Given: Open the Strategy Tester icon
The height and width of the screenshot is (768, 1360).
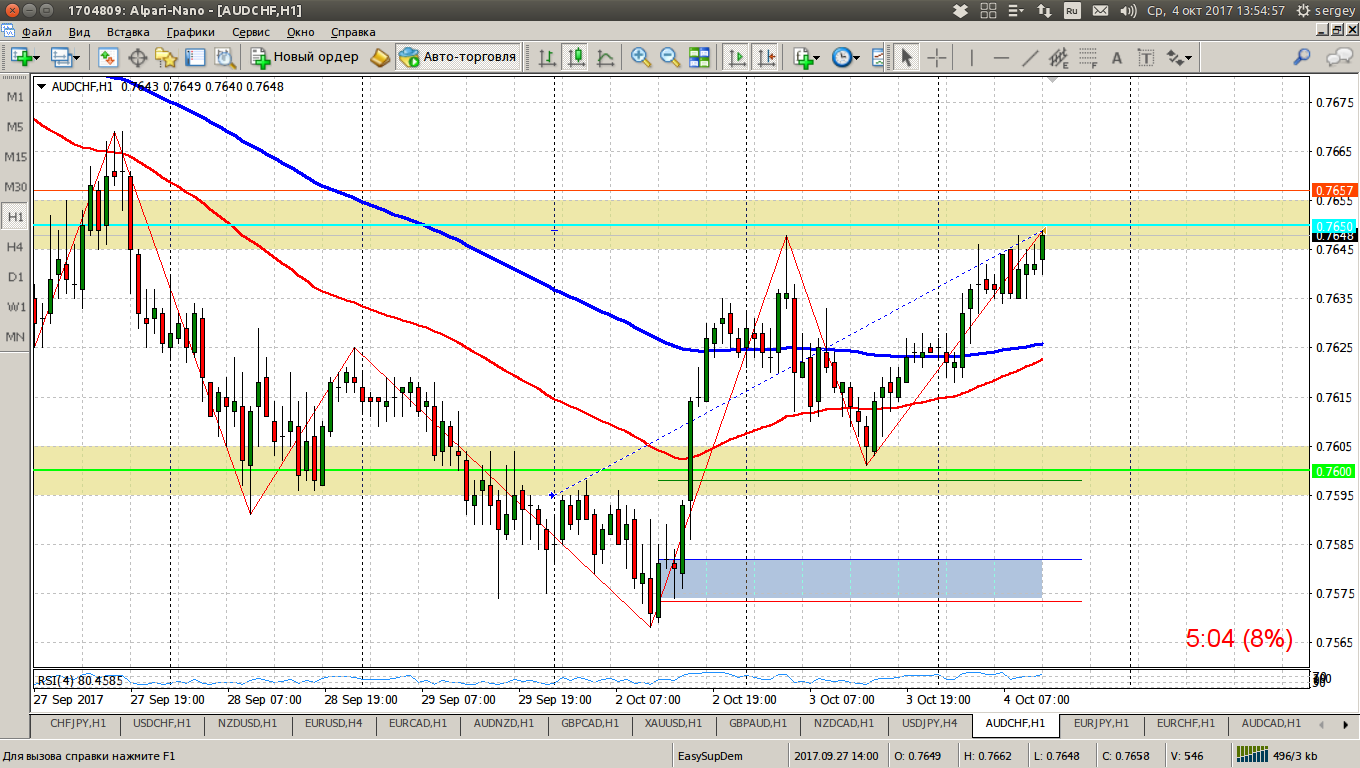Looking at the screenshot, I should [x=225, y=57].
